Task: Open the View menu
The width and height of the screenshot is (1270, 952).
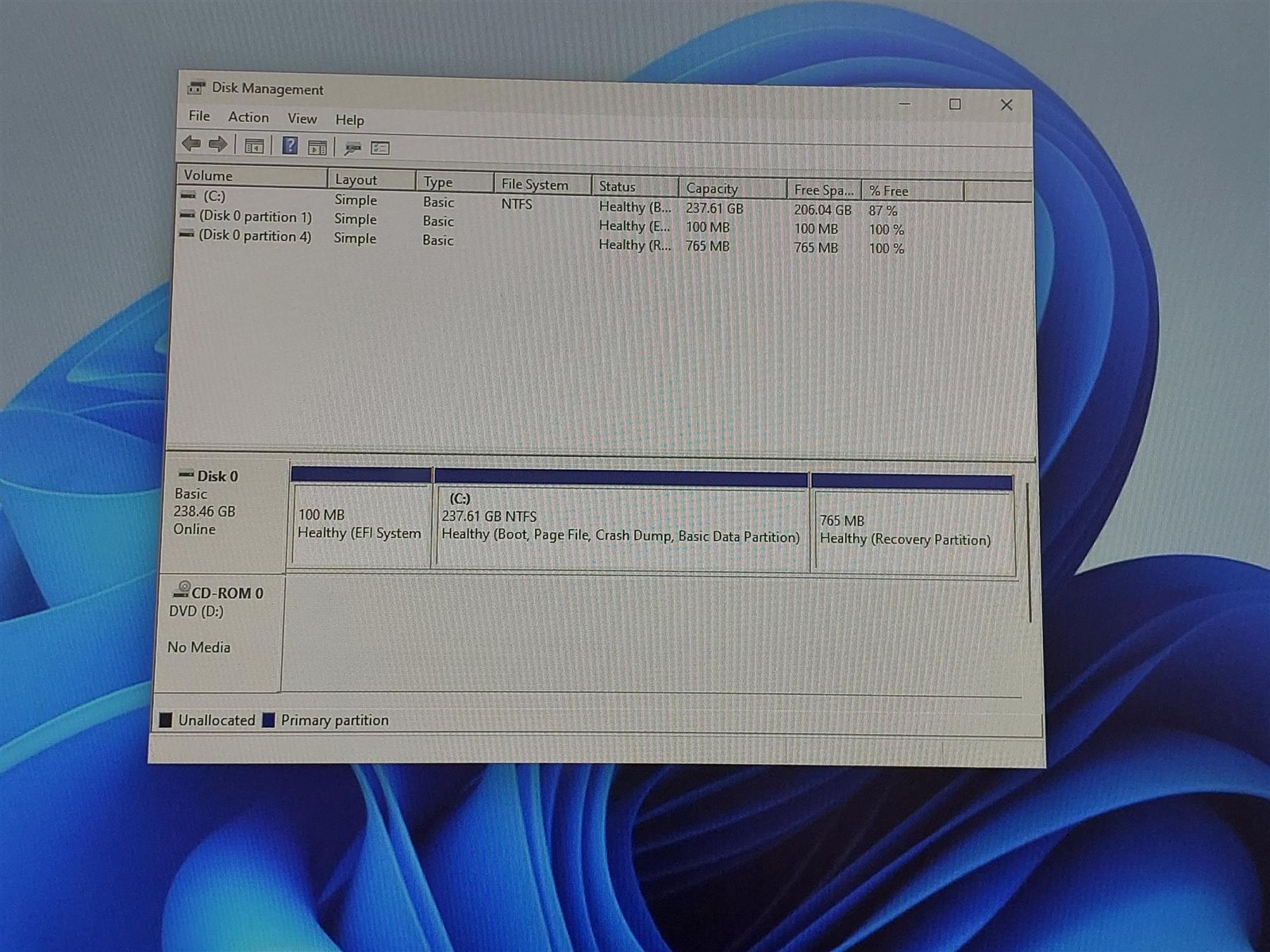Action: [302, 118]
